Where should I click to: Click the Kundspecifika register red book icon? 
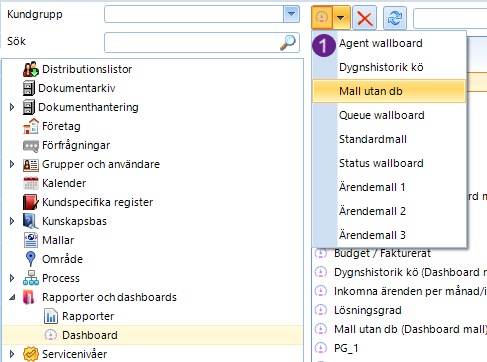point(31,202)
